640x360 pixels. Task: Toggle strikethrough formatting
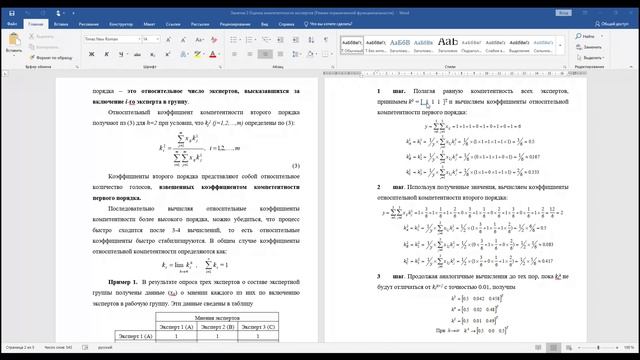click(138, 54)
